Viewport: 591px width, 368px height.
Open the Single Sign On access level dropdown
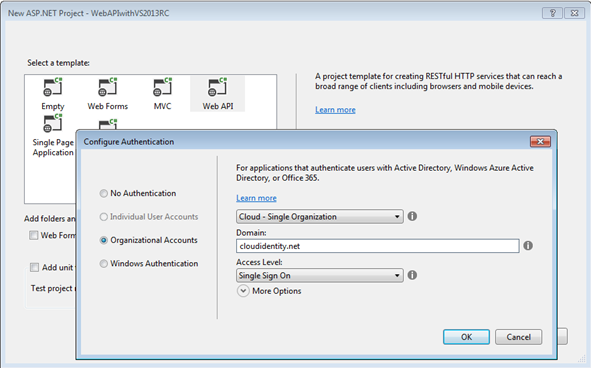[x=320, y=275]
